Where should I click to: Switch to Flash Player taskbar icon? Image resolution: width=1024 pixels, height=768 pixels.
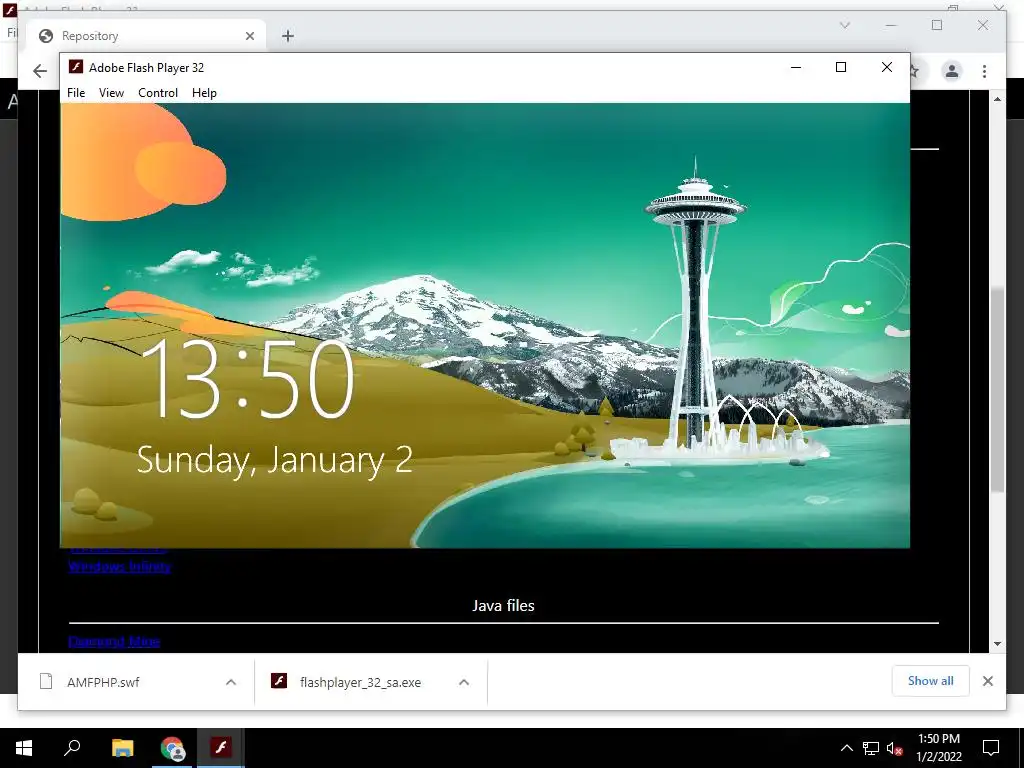pyautogui.click(x=221, y=748)
